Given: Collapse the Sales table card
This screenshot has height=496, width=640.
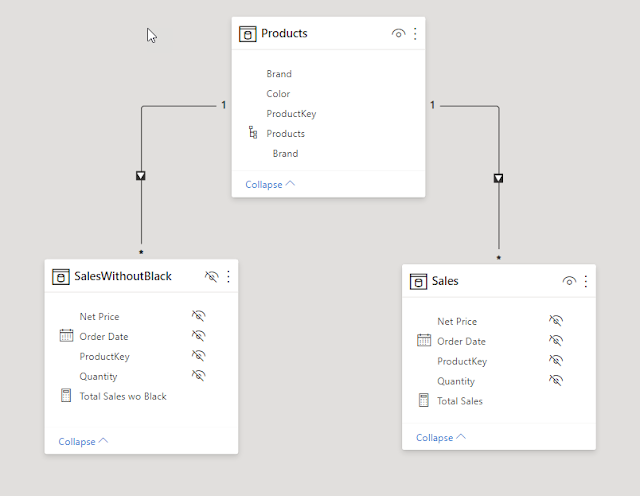Looking at the screenshot, I should (440, 438).
